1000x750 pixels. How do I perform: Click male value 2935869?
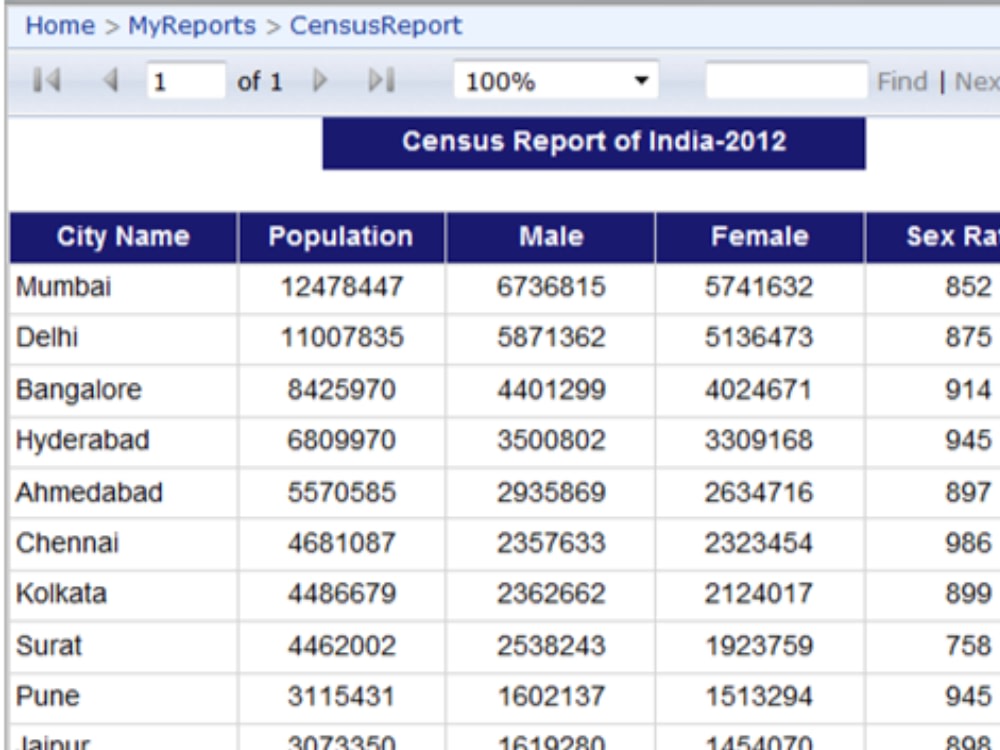[551, 492]
